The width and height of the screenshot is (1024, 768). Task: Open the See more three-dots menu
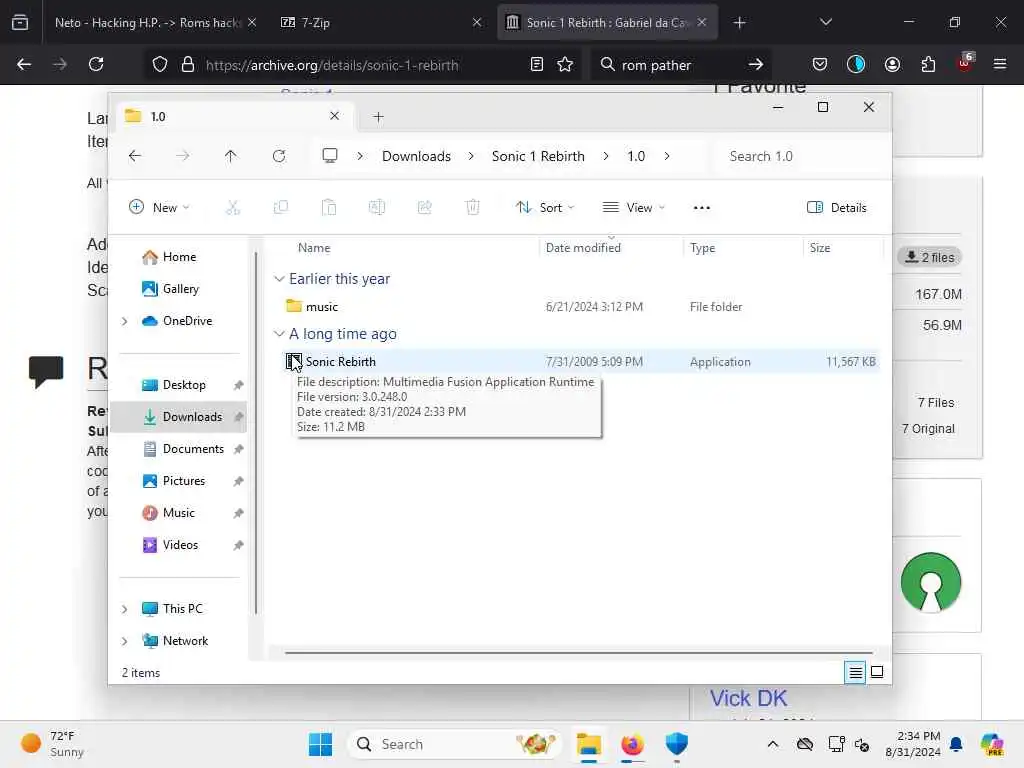701,208
